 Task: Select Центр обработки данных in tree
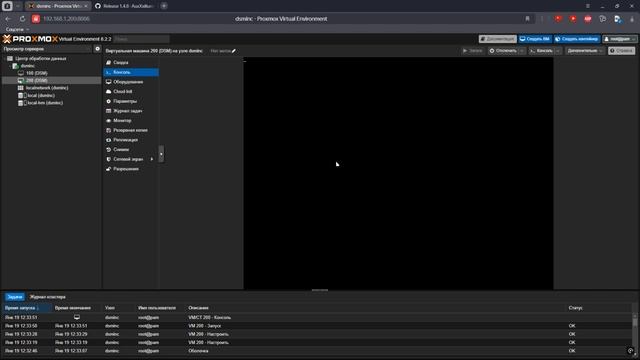coord(40,59)
